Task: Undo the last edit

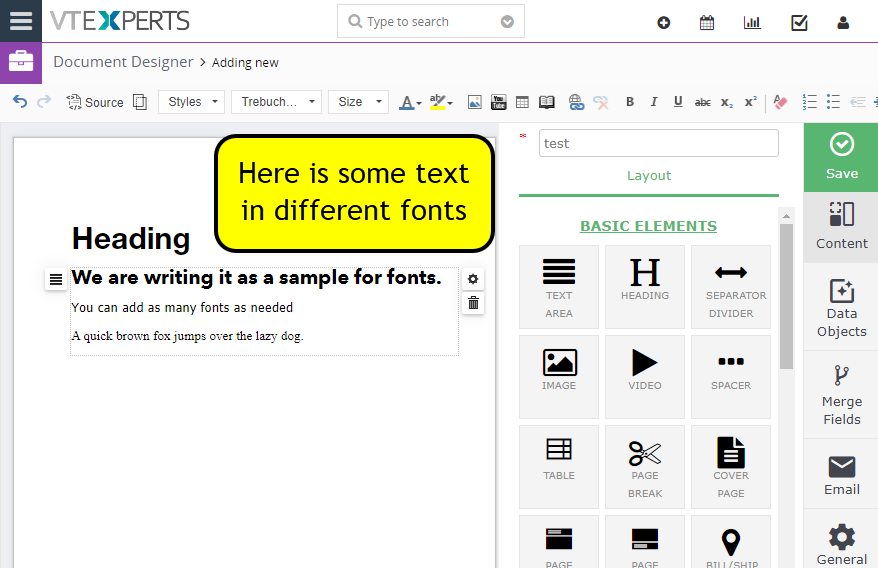Action: [20, 102]
